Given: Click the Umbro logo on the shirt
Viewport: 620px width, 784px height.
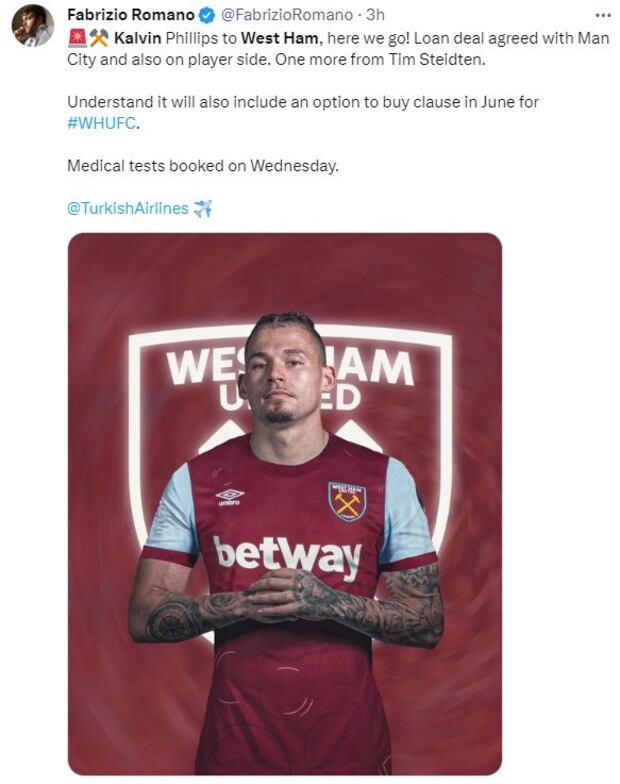Looking at the screenshot, I should click(230, 496).
